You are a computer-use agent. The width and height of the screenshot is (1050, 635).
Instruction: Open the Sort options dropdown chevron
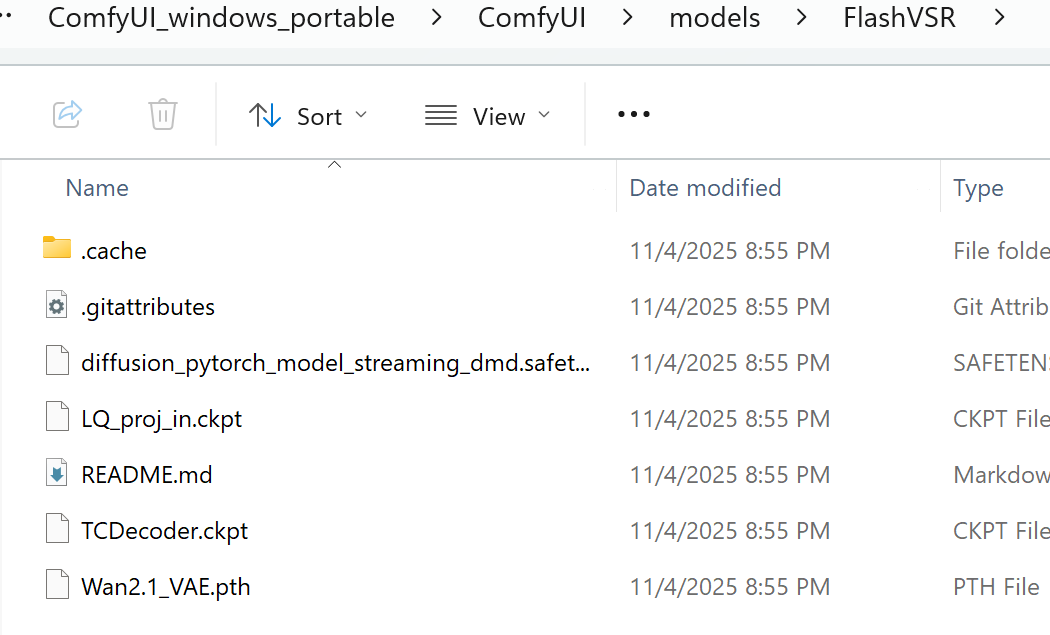tap(361, 115)
